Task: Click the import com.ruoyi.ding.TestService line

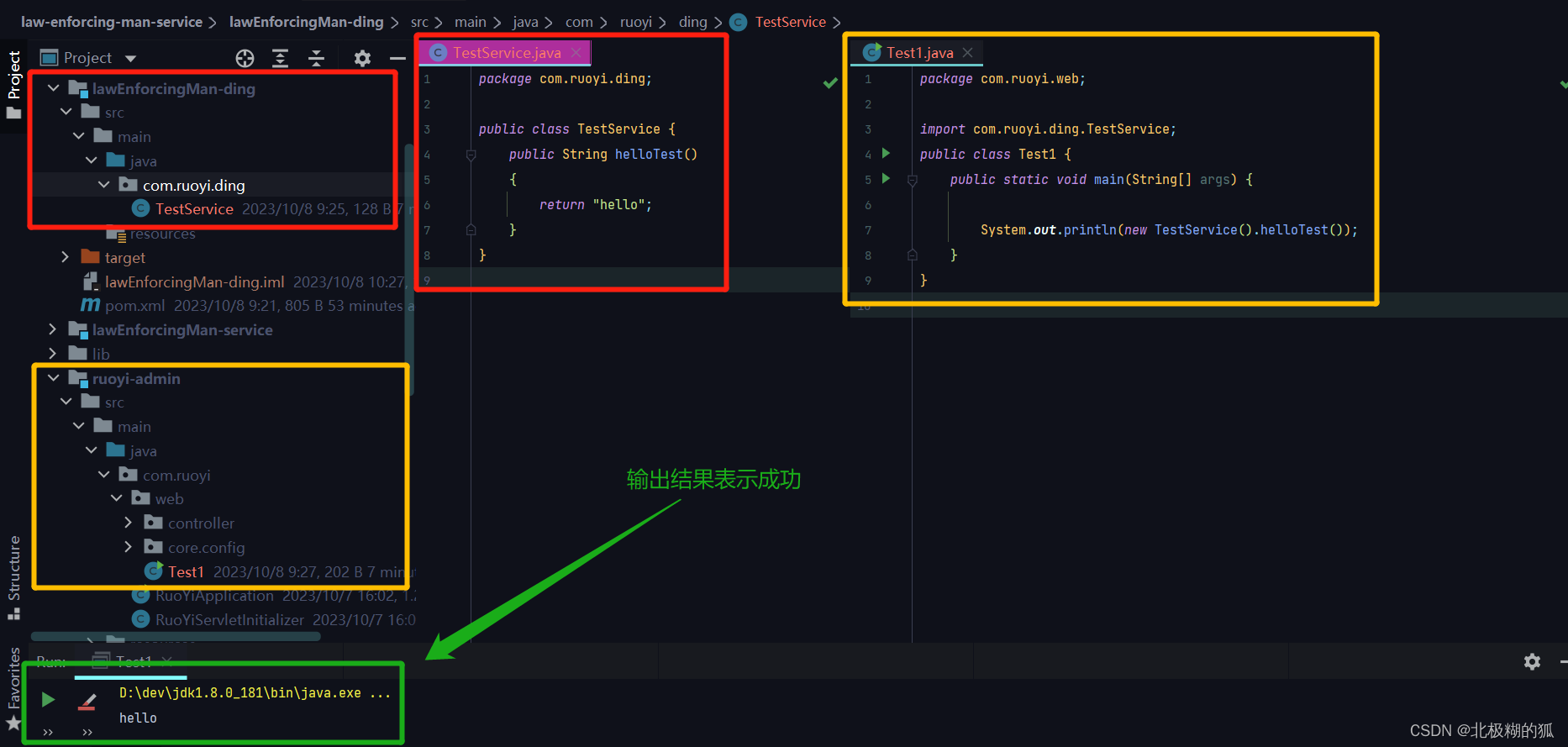Action: coord(1048,129)
